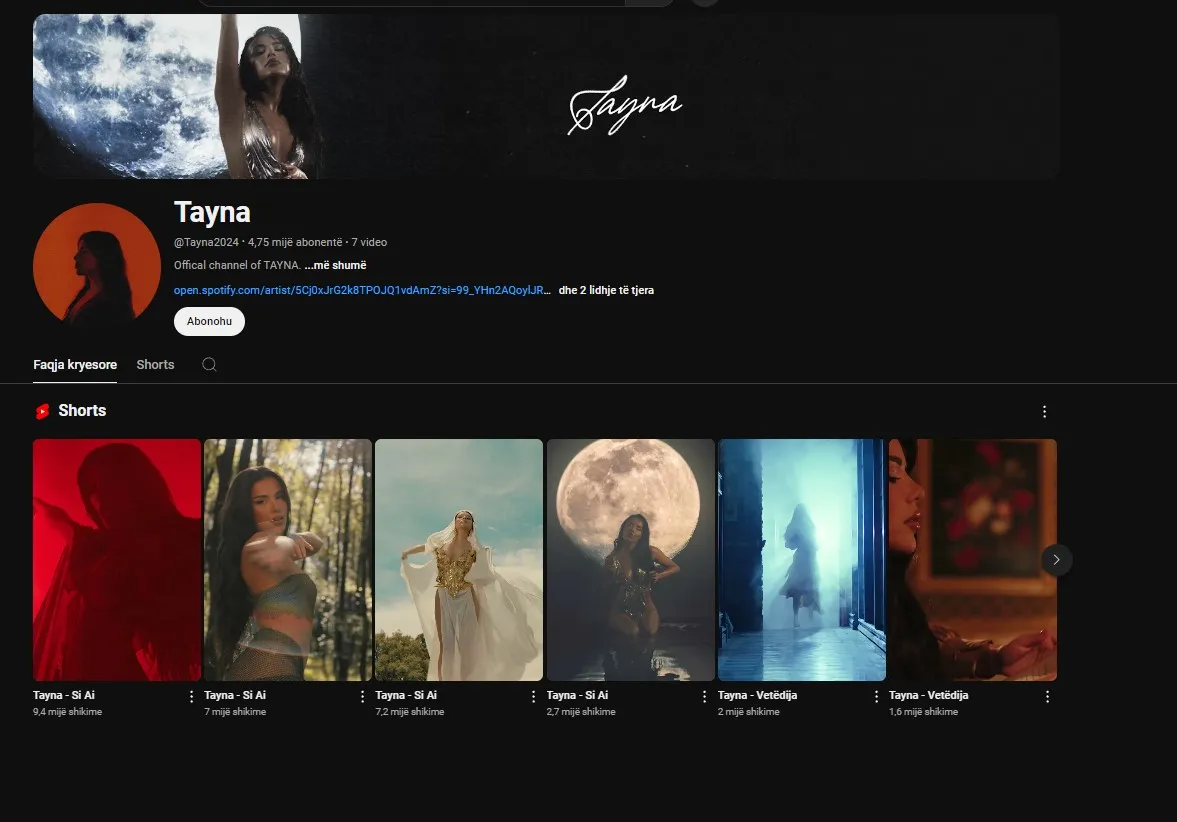Viewport: 1177px width, 822px height.
Task: Open the red silhouette Si Ai short
Action: [117, 560]
